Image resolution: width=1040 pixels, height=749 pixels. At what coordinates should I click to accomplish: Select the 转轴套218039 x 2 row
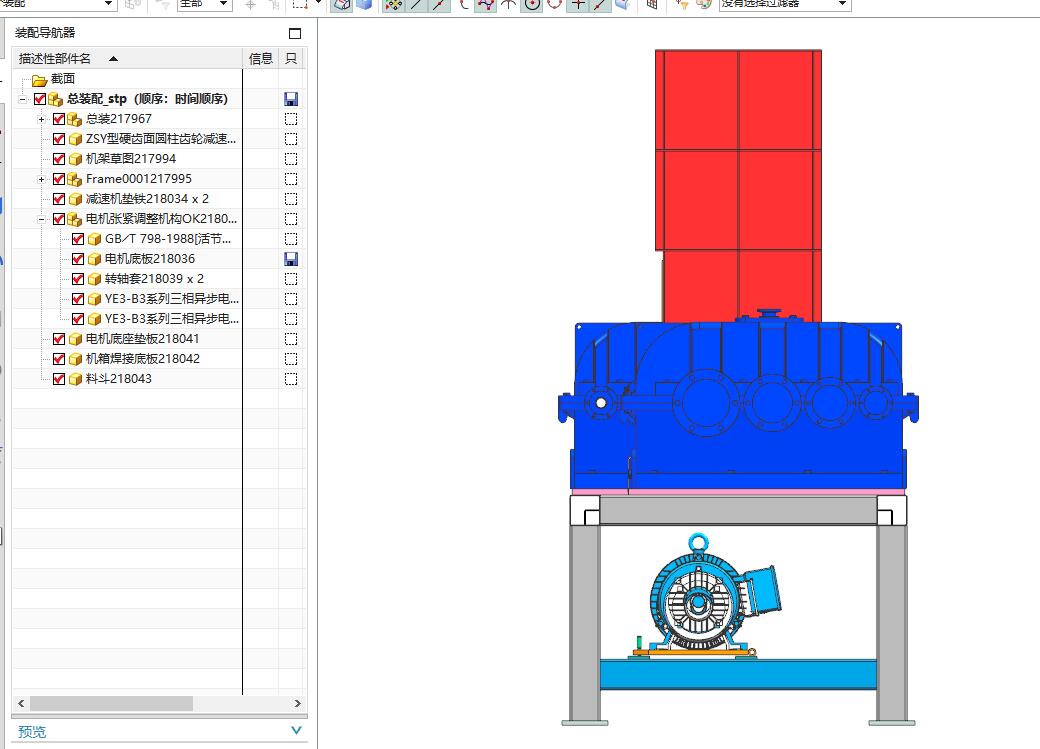click(154, 279)
